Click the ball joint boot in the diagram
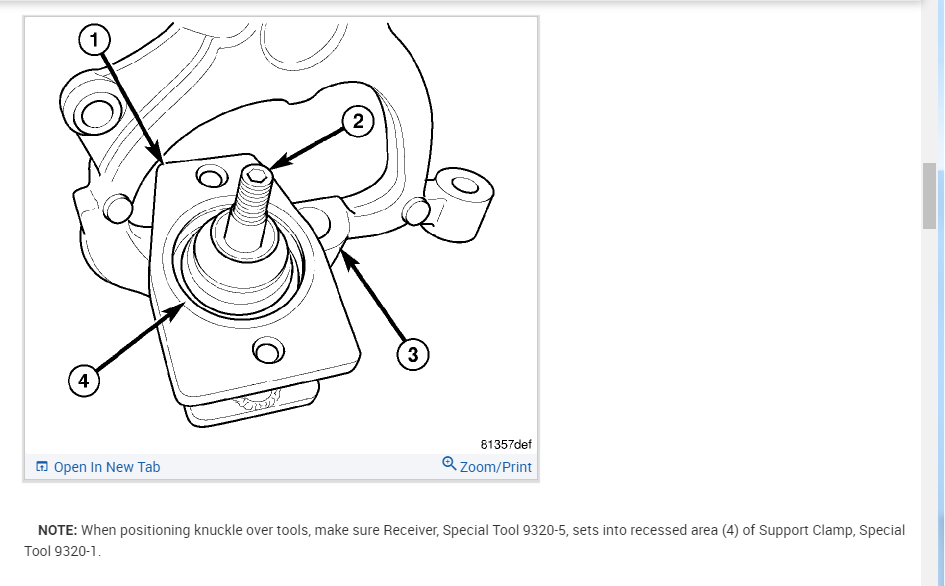Viewport: 945px width, 586px height. point(239,265)
